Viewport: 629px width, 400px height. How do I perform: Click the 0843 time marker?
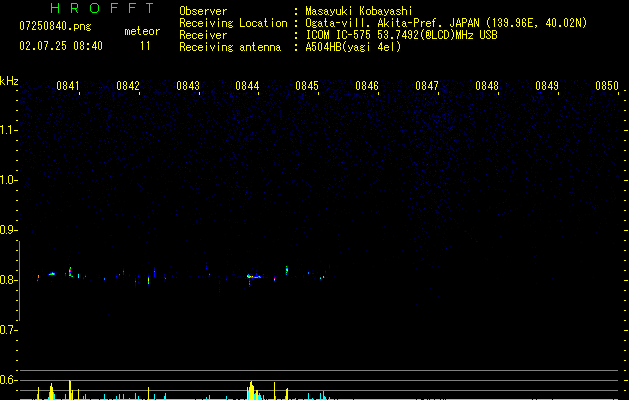pyautogui.click(x=188, y=86)
